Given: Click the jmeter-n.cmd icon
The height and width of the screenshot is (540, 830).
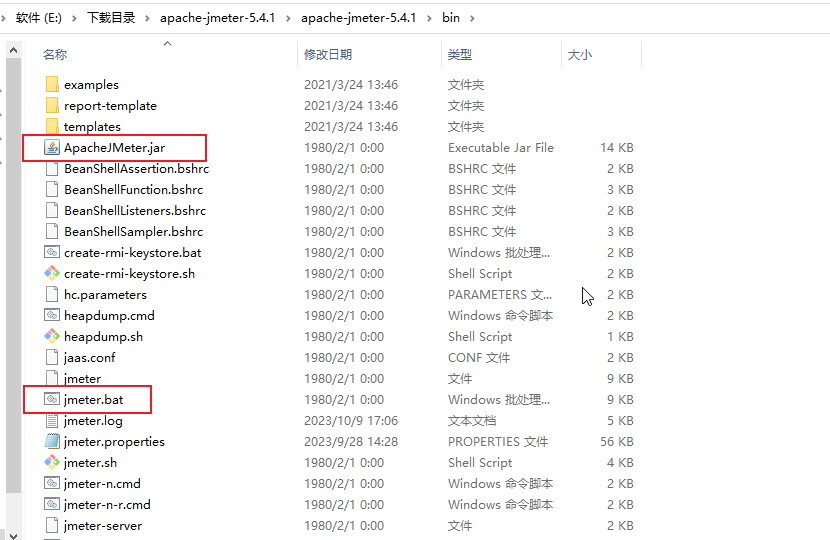Looking at the screenshot, I should coord(52,483).
